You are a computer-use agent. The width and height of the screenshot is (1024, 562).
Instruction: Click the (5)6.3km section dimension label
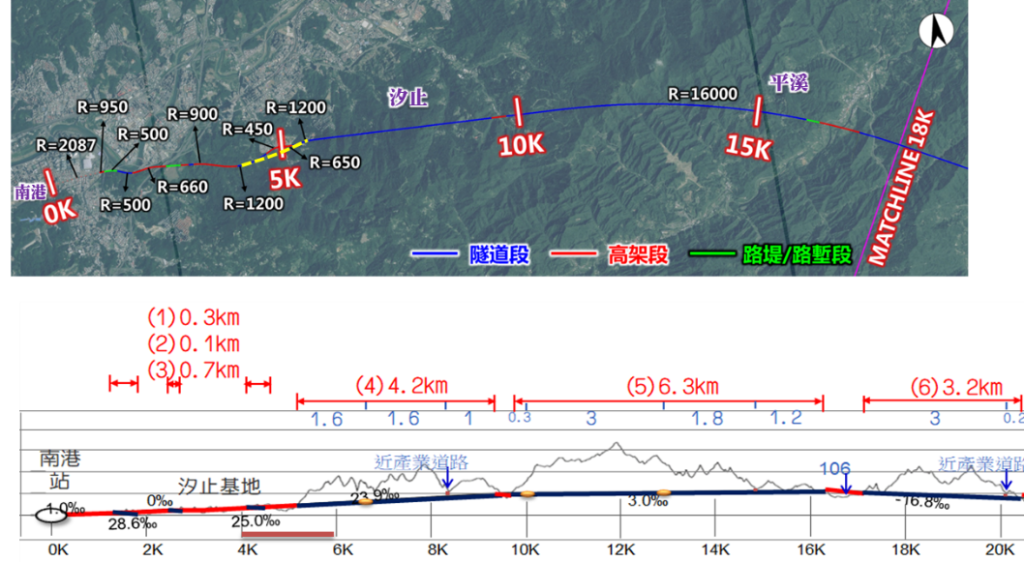point(672,385)
